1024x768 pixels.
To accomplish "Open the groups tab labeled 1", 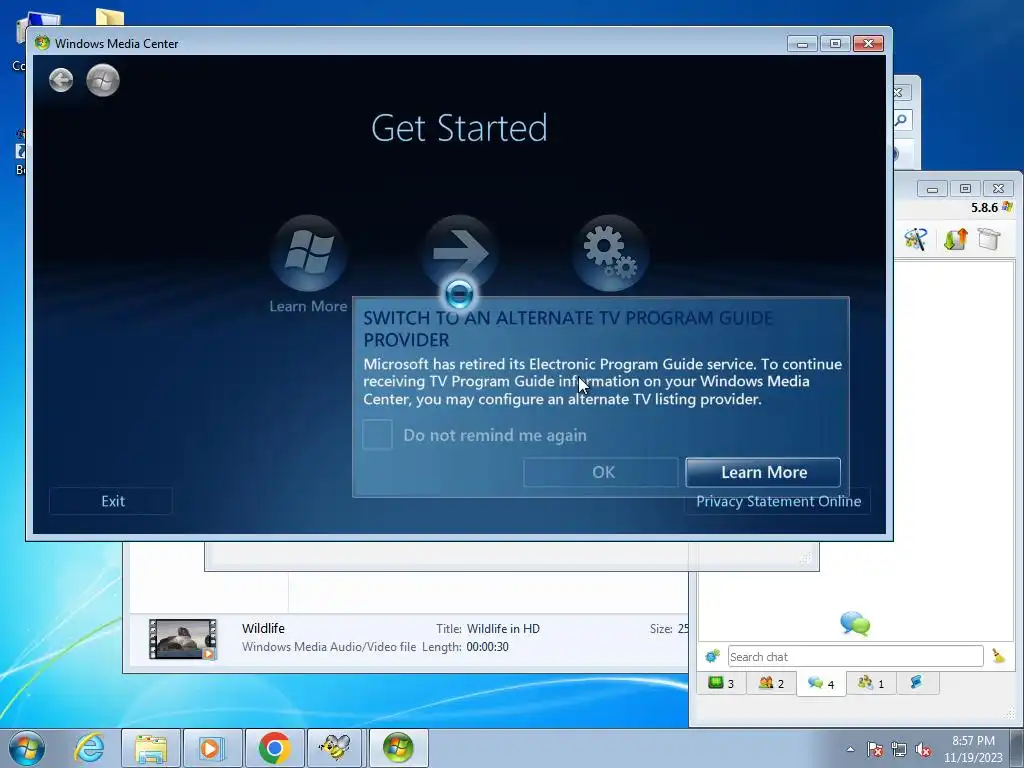I will click(x=871, y=684).
